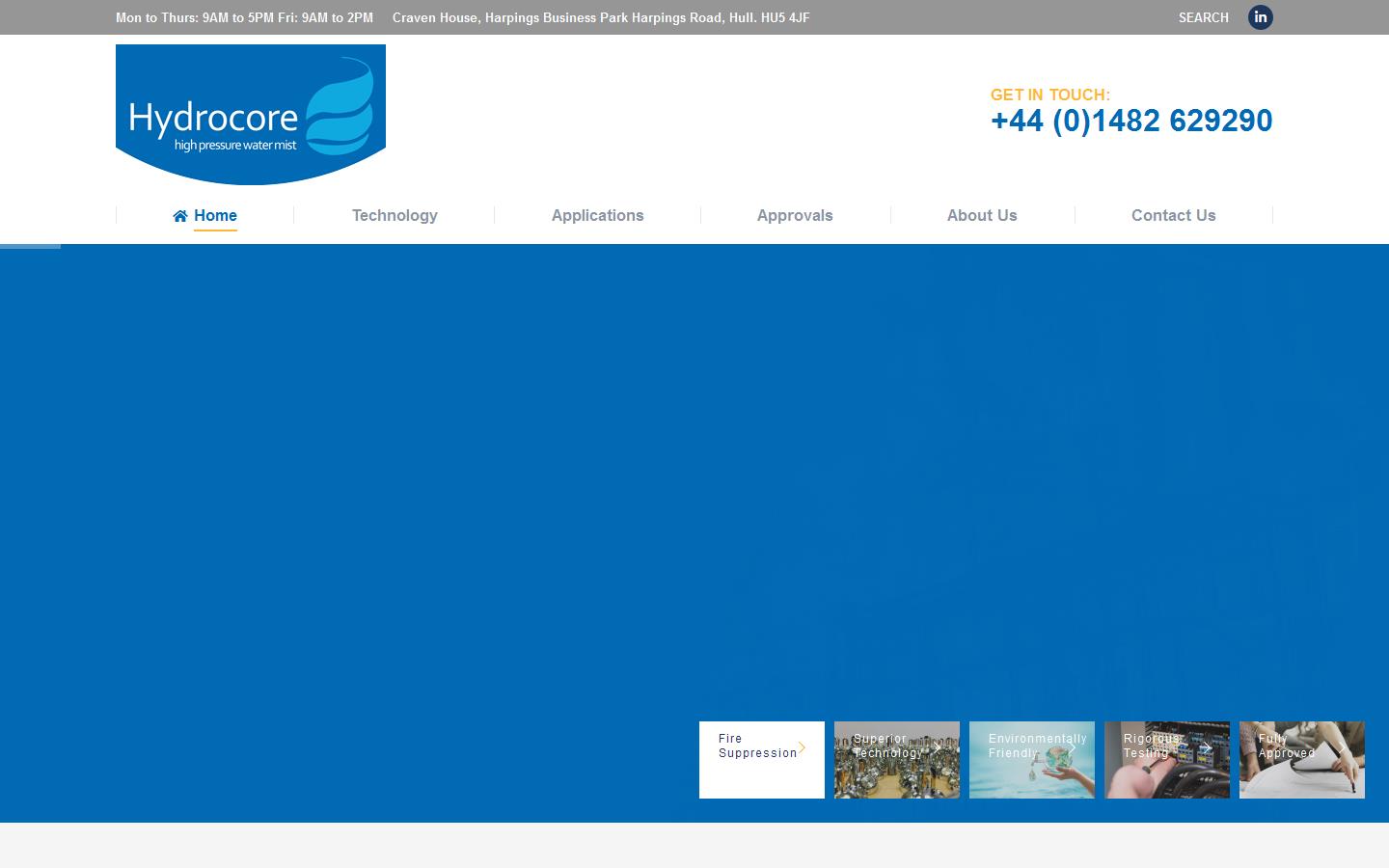Go to the Contact Us page
Viewport: 1389px width, 868px height.
pos(1174,215)
